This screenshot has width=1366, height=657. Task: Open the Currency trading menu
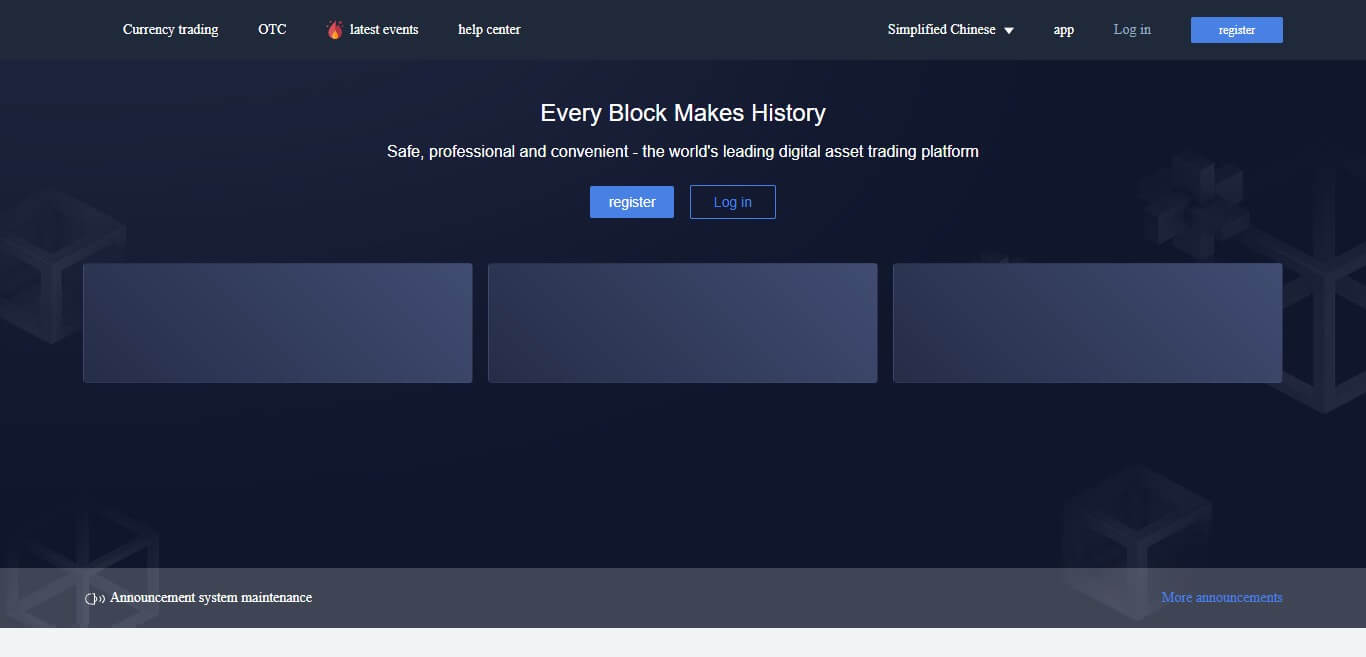170,29
